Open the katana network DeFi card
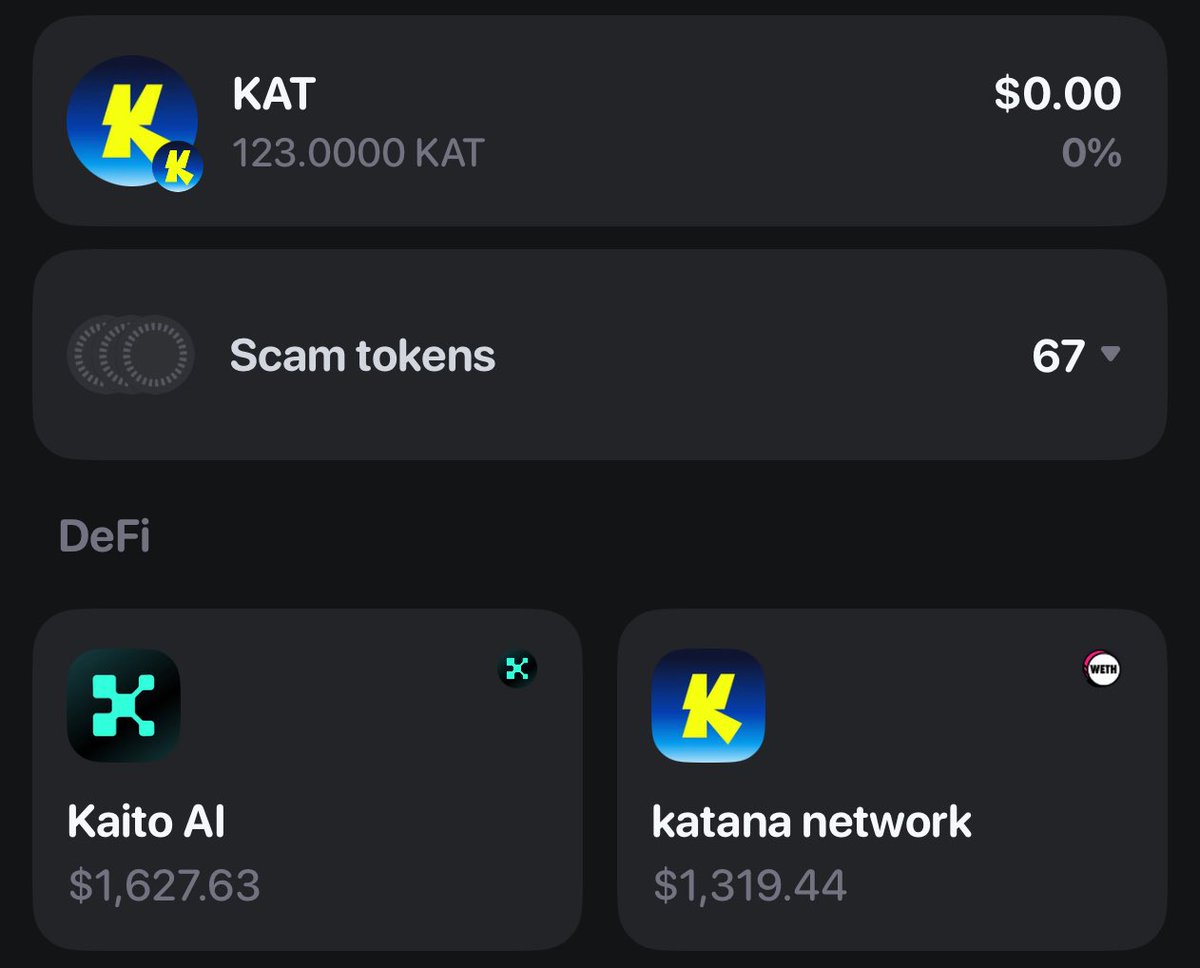Screen dimensions: 1200x968 (892, 779)
